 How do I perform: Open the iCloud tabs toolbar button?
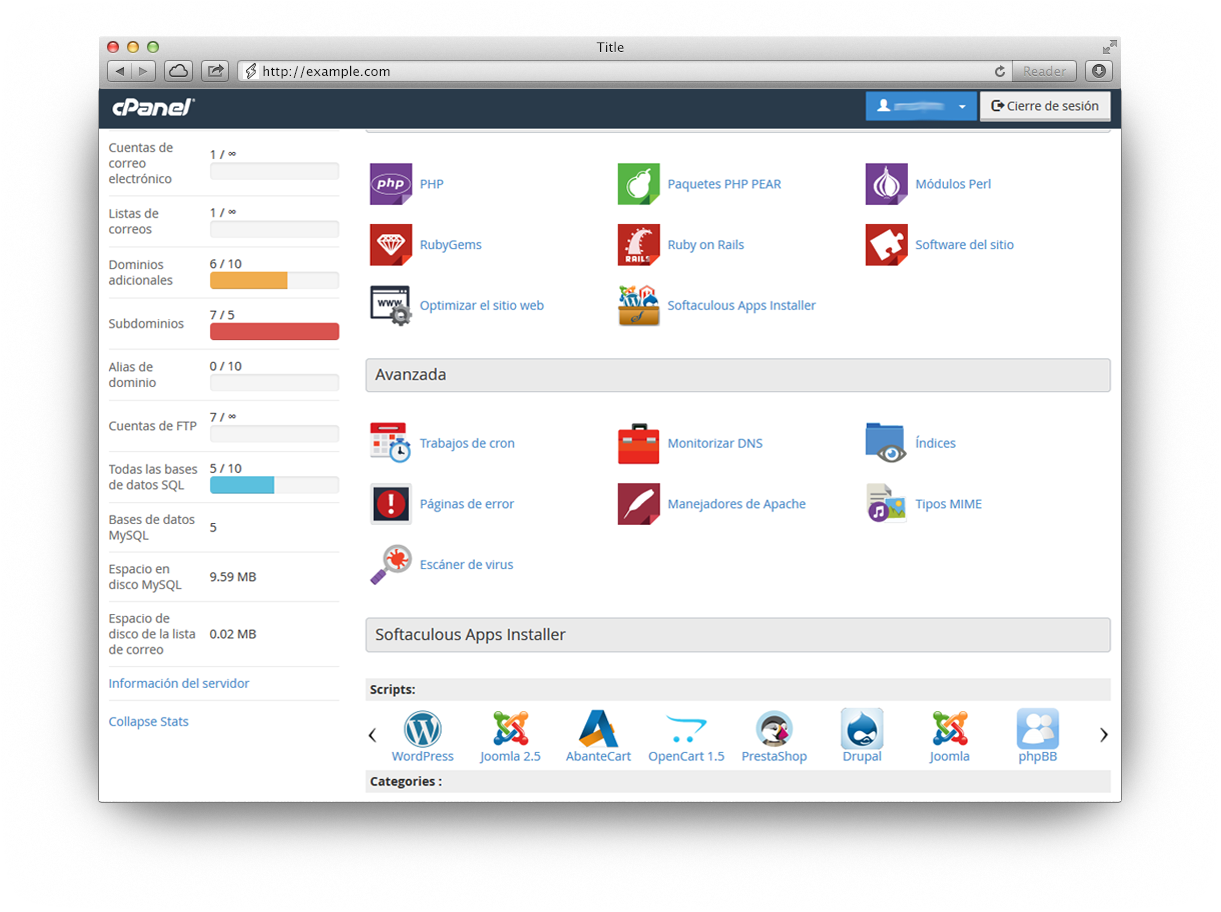pos(178,71)
